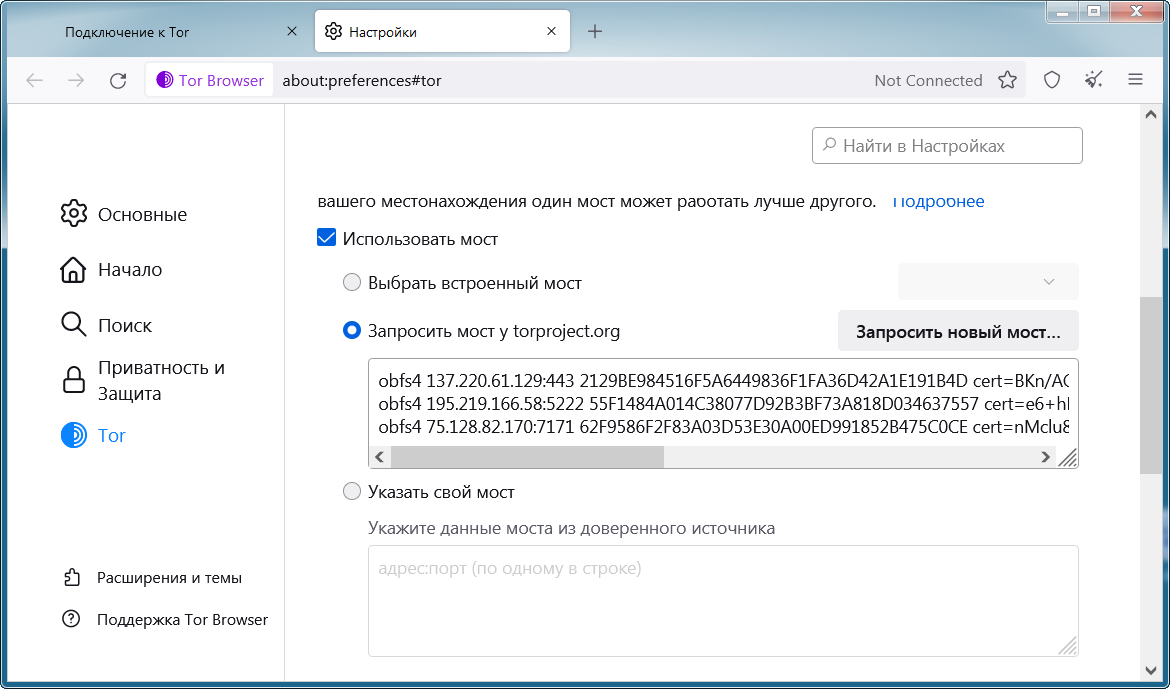The image size is (1170, 689).
Task: Click the lock icon for Приватность и Защита
Action: pos(73,380)
